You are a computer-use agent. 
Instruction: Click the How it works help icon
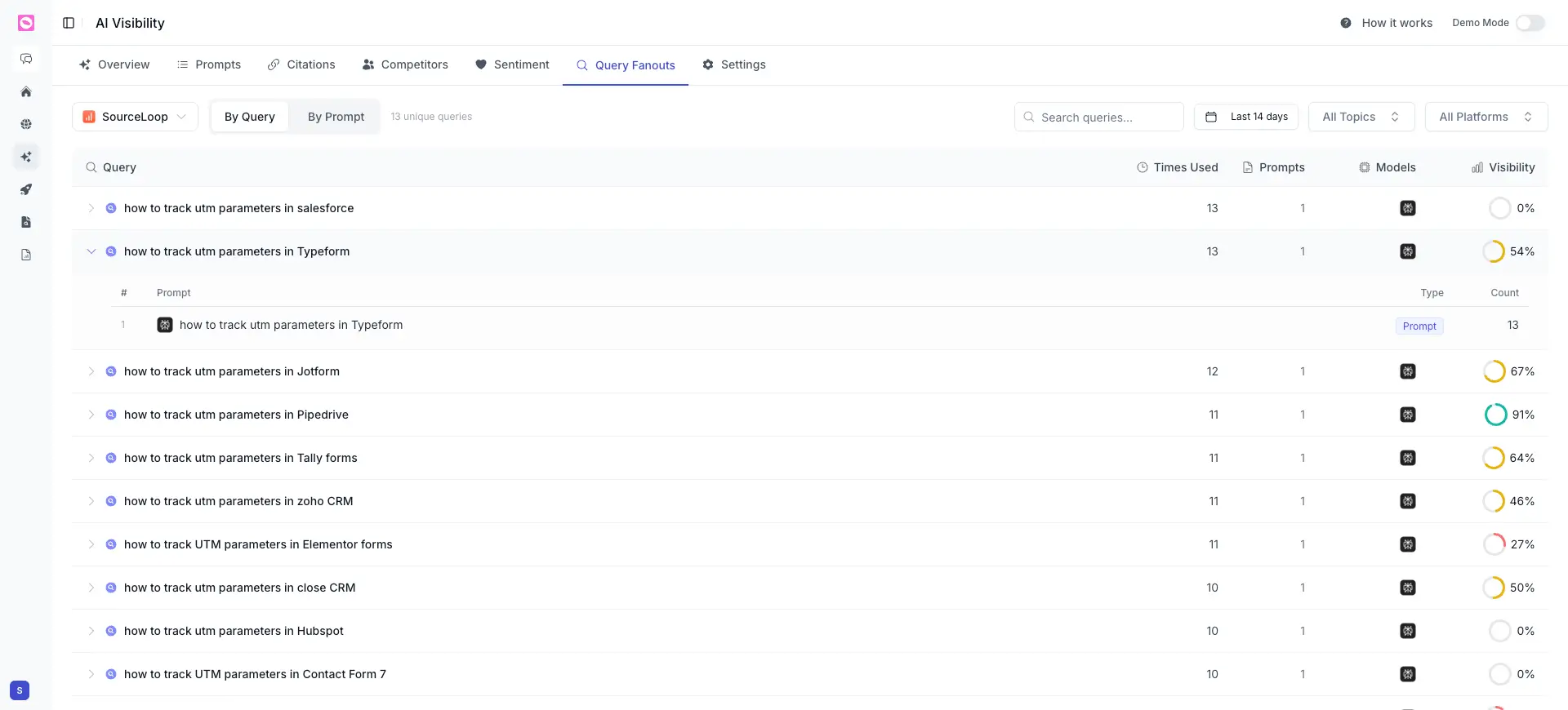(1346, 23)
